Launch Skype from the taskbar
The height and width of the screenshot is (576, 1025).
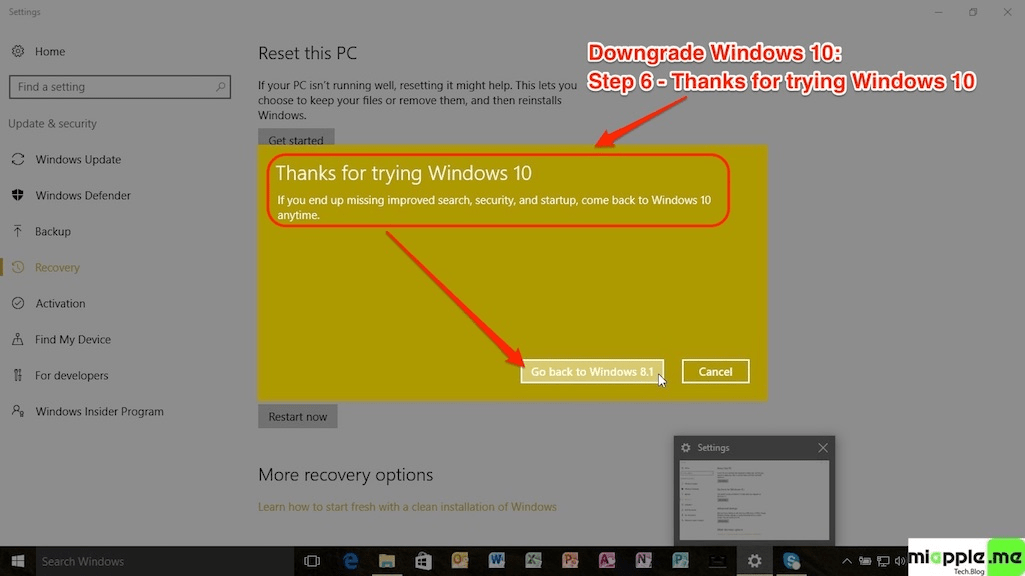coord(793,561)
